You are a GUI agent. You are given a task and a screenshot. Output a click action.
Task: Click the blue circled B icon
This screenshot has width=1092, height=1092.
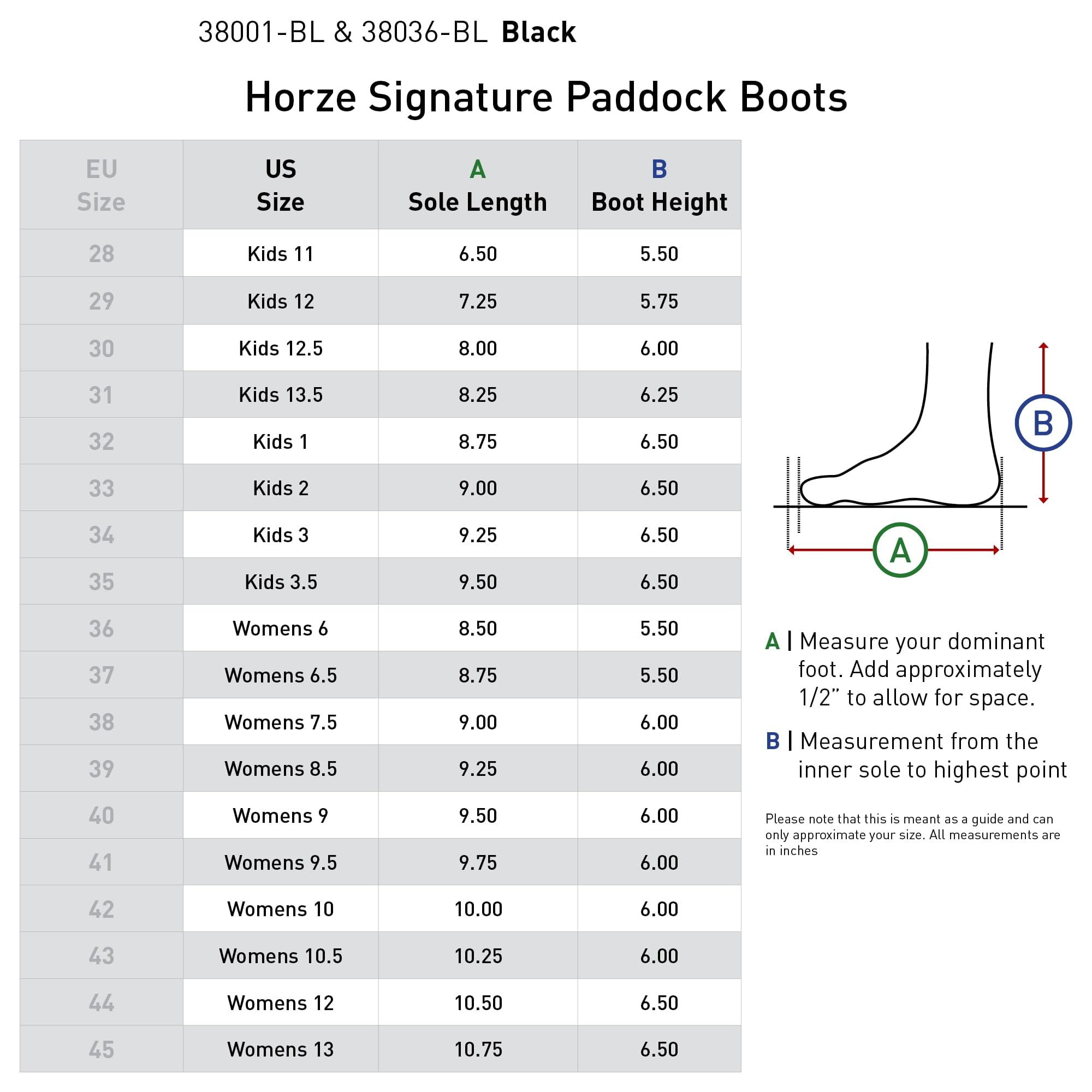(x=1043, y=423)
